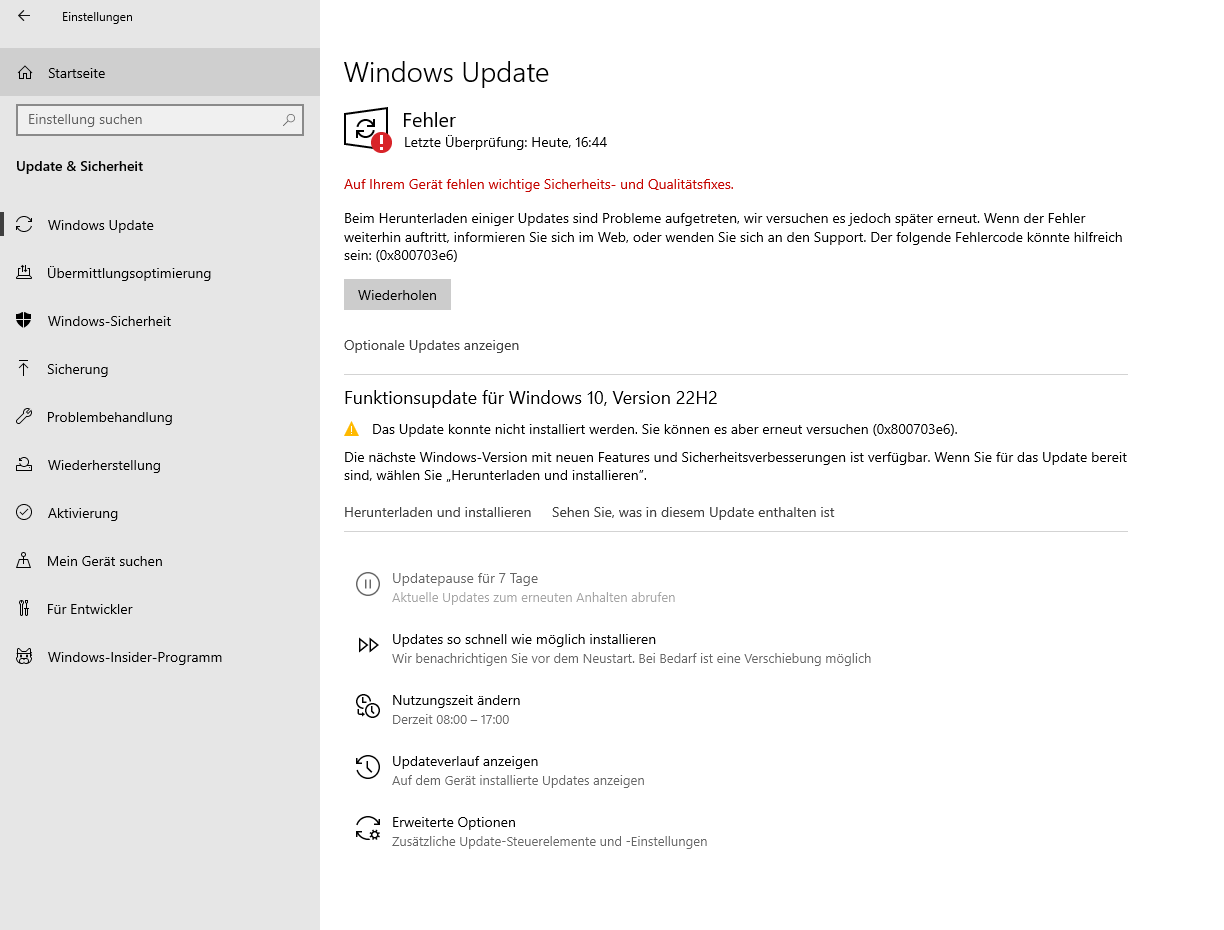The image size is (1224, 930).
Task: Click the back arrow icon in Einstellungen
Action: tap(24, 16)
